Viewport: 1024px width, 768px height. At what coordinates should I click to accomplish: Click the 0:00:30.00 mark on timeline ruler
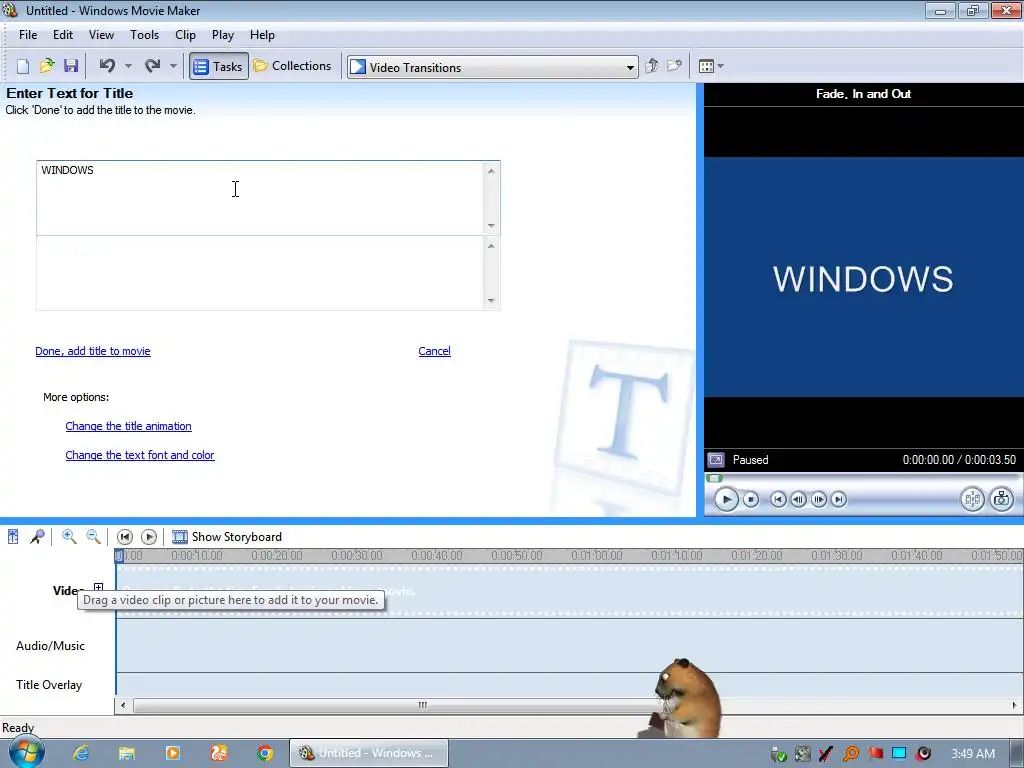[x=357, y=556]
